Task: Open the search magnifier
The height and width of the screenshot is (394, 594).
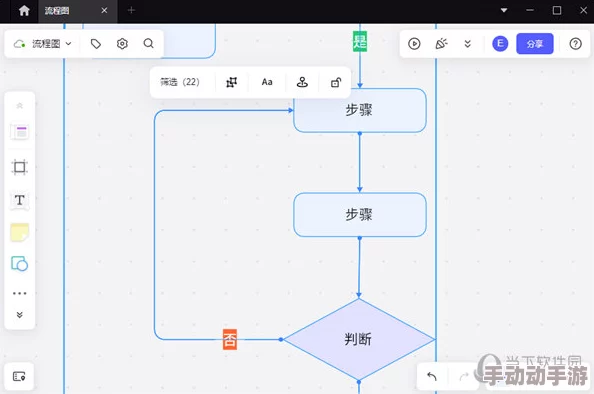Action: 148,44
